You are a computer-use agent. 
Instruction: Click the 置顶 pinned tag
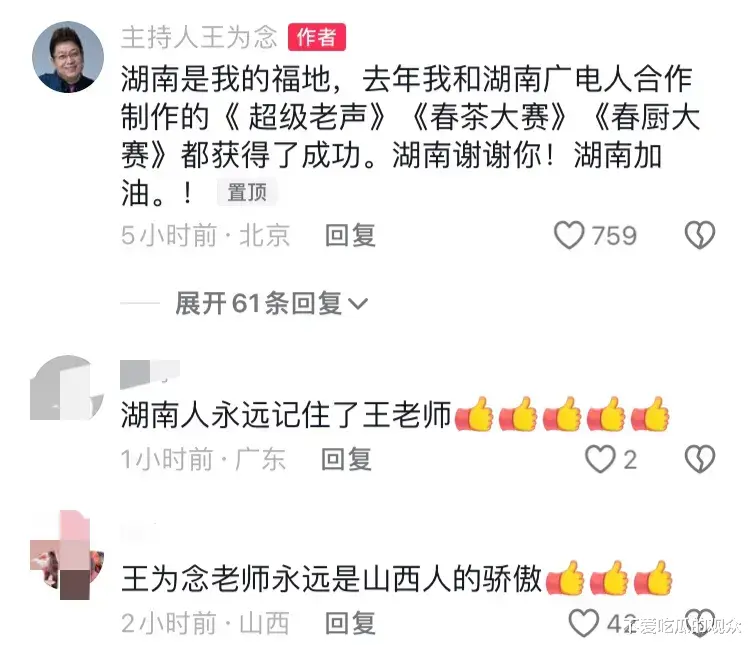pyautogui.click(x=247, y=193)
